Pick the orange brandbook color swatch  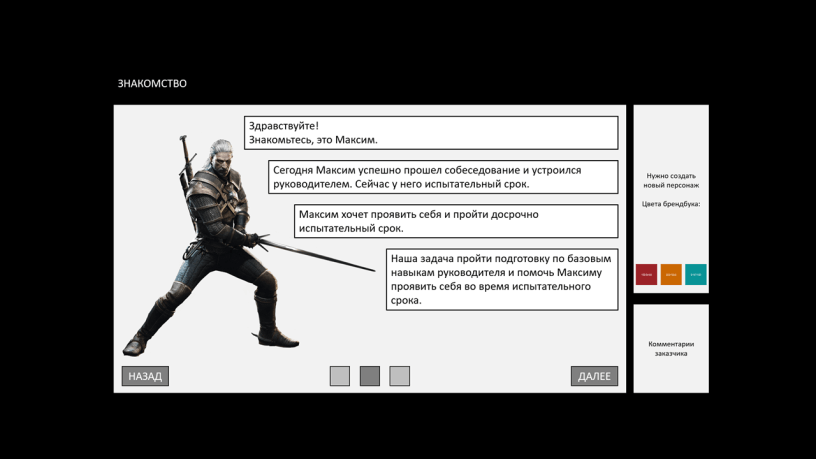click(x=671, y=274)
